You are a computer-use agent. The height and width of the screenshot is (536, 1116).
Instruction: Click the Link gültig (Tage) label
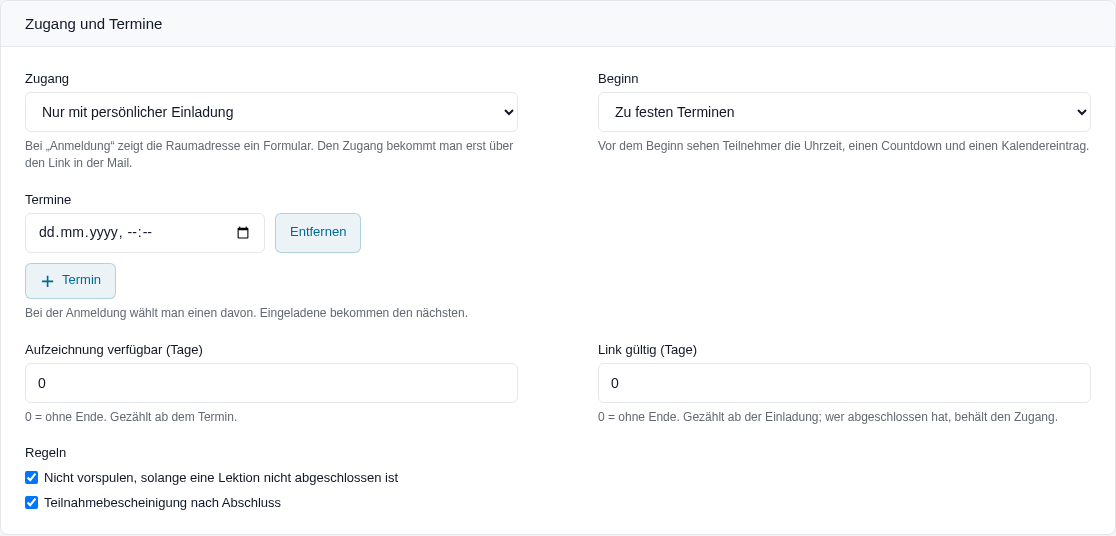[x=647, y=350]
